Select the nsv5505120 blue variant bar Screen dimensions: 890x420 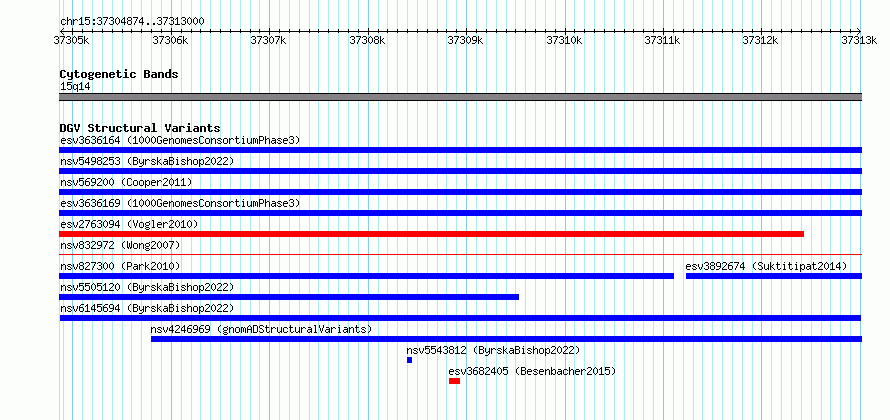(289, 297)
